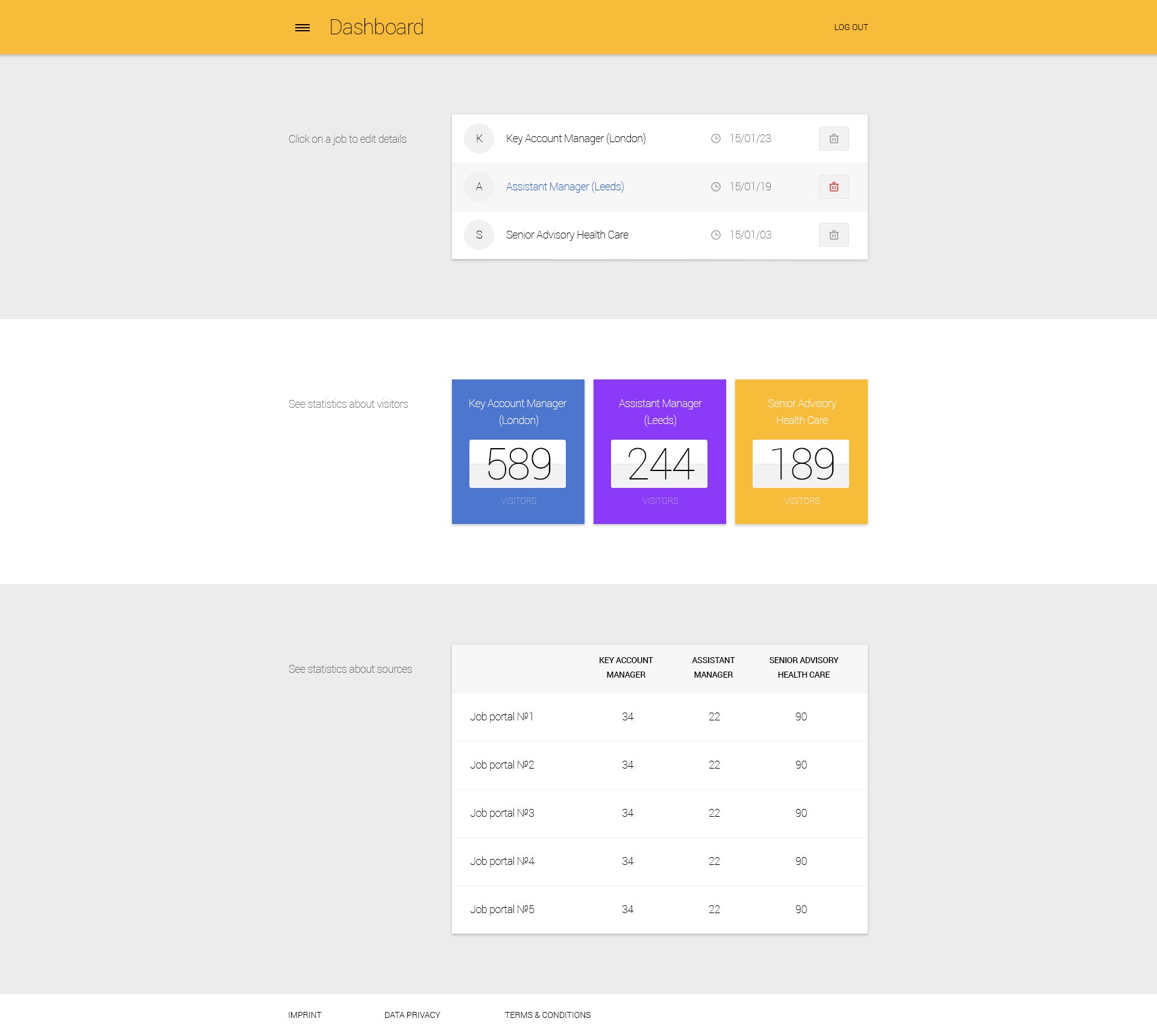
Task: Select the blue Key Account Manager visitor card
Action: coord(518,452)
